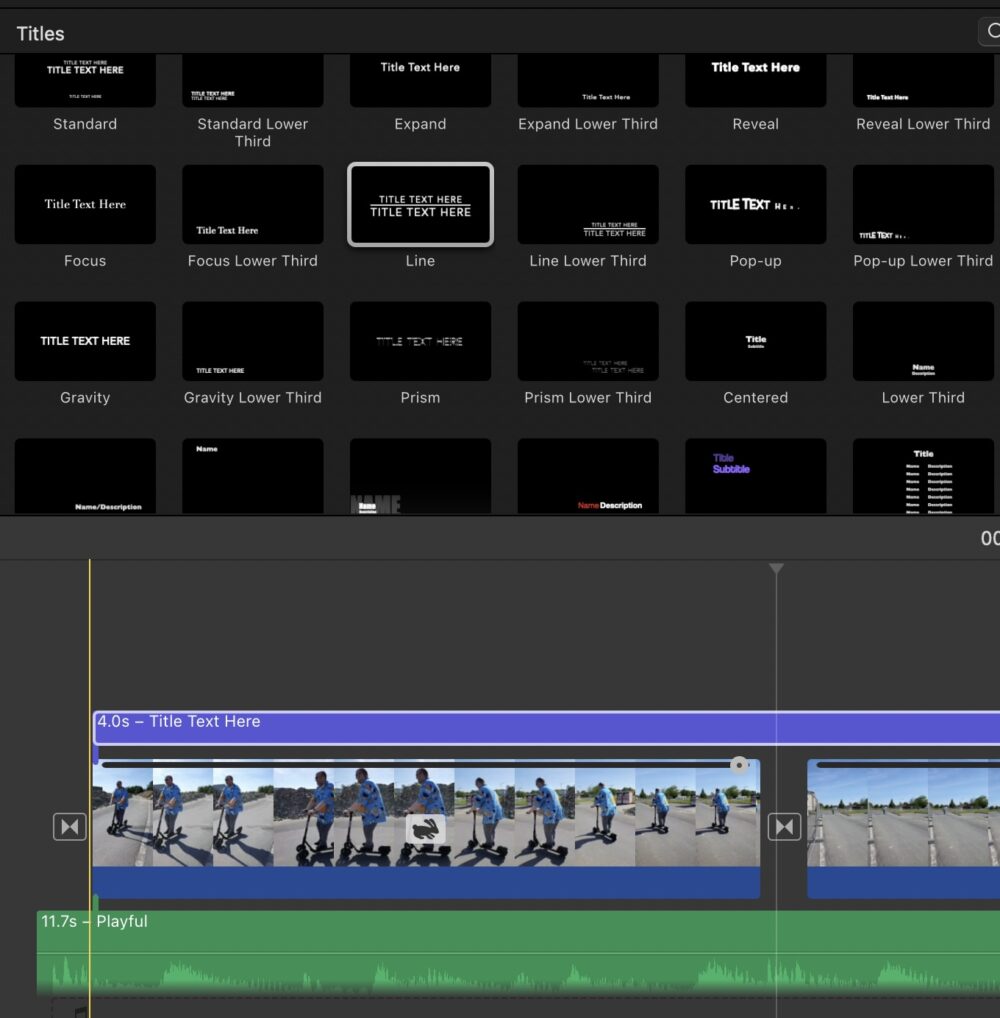This screenshot has width=1000, height=1018.
Task: Click the Titles panel header
Action: [40, 33]
